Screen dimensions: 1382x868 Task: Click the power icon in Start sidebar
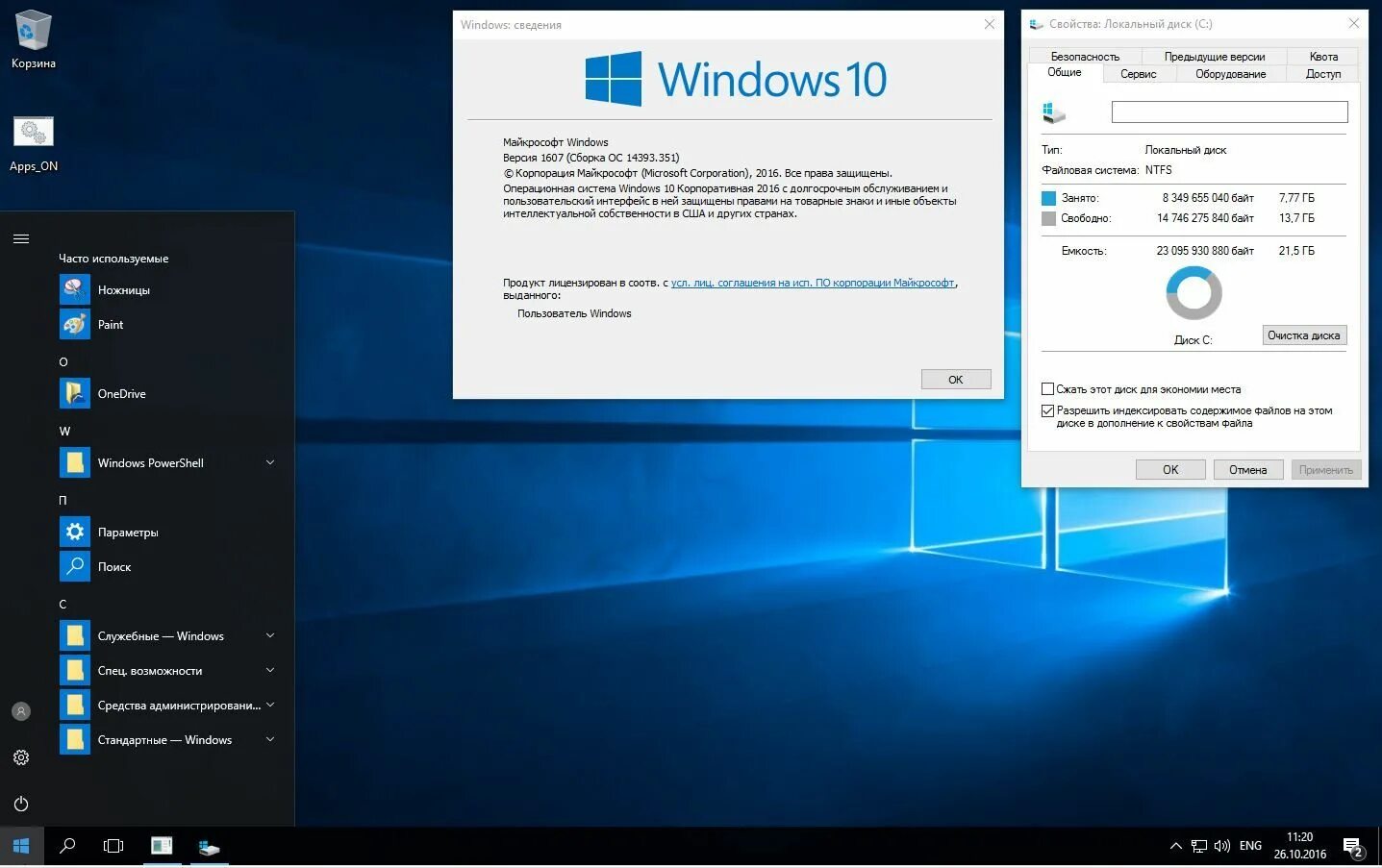click(x=21, y=804)
